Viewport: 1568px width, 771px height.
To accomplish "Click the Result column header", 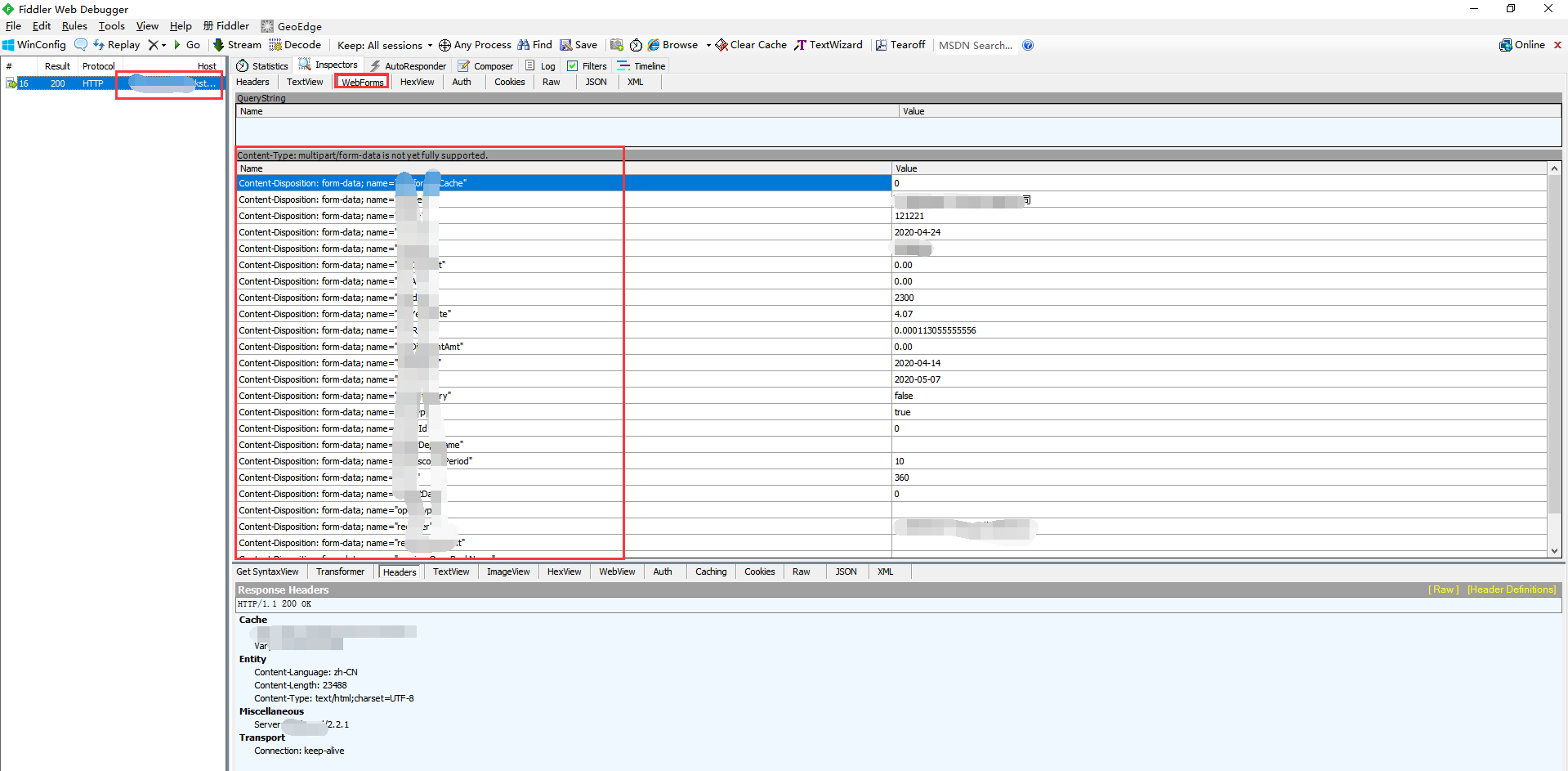I will point(57,66).
